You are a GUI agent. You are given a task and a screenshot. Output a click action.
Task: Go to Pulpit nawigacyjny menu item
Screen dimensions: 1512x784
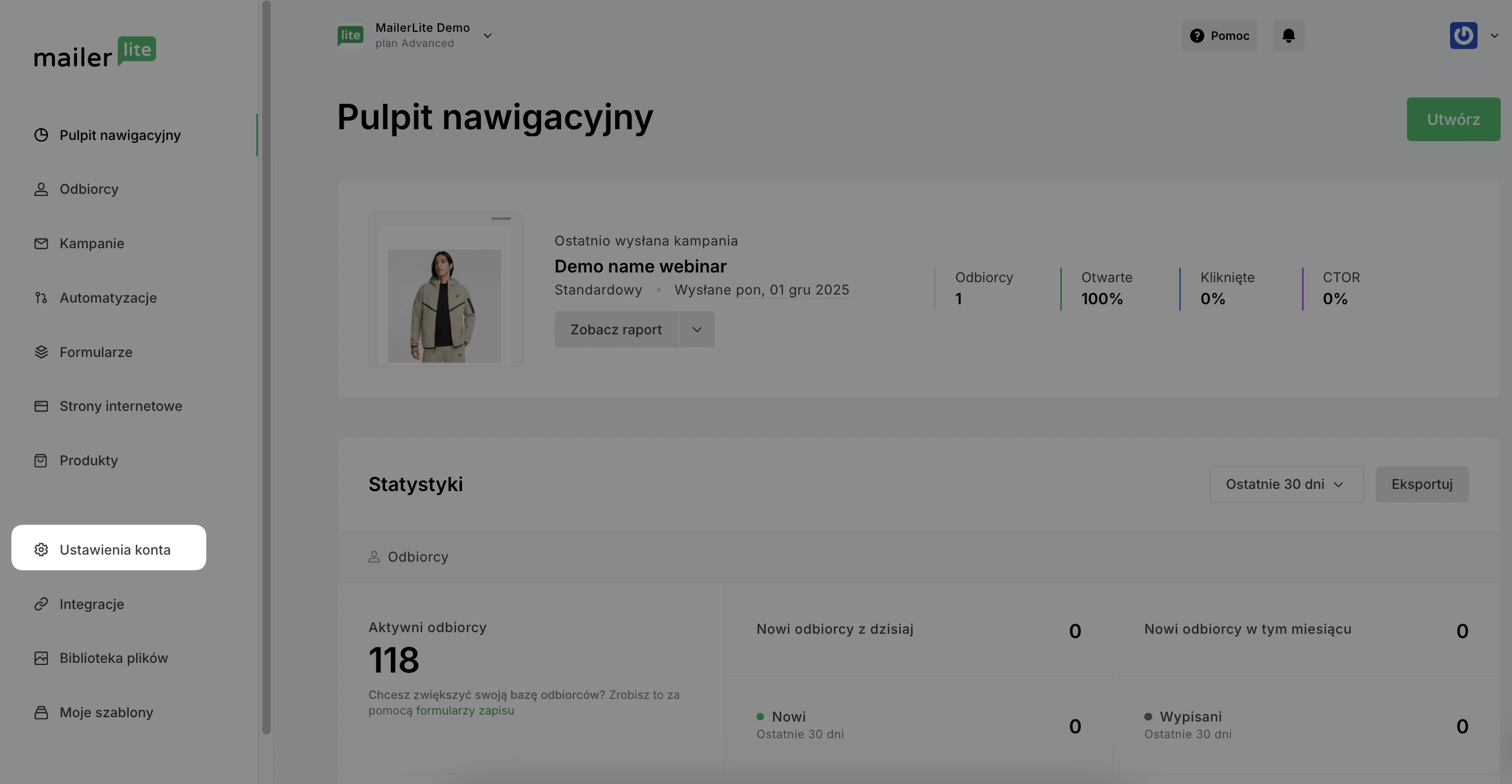(120, 135)
